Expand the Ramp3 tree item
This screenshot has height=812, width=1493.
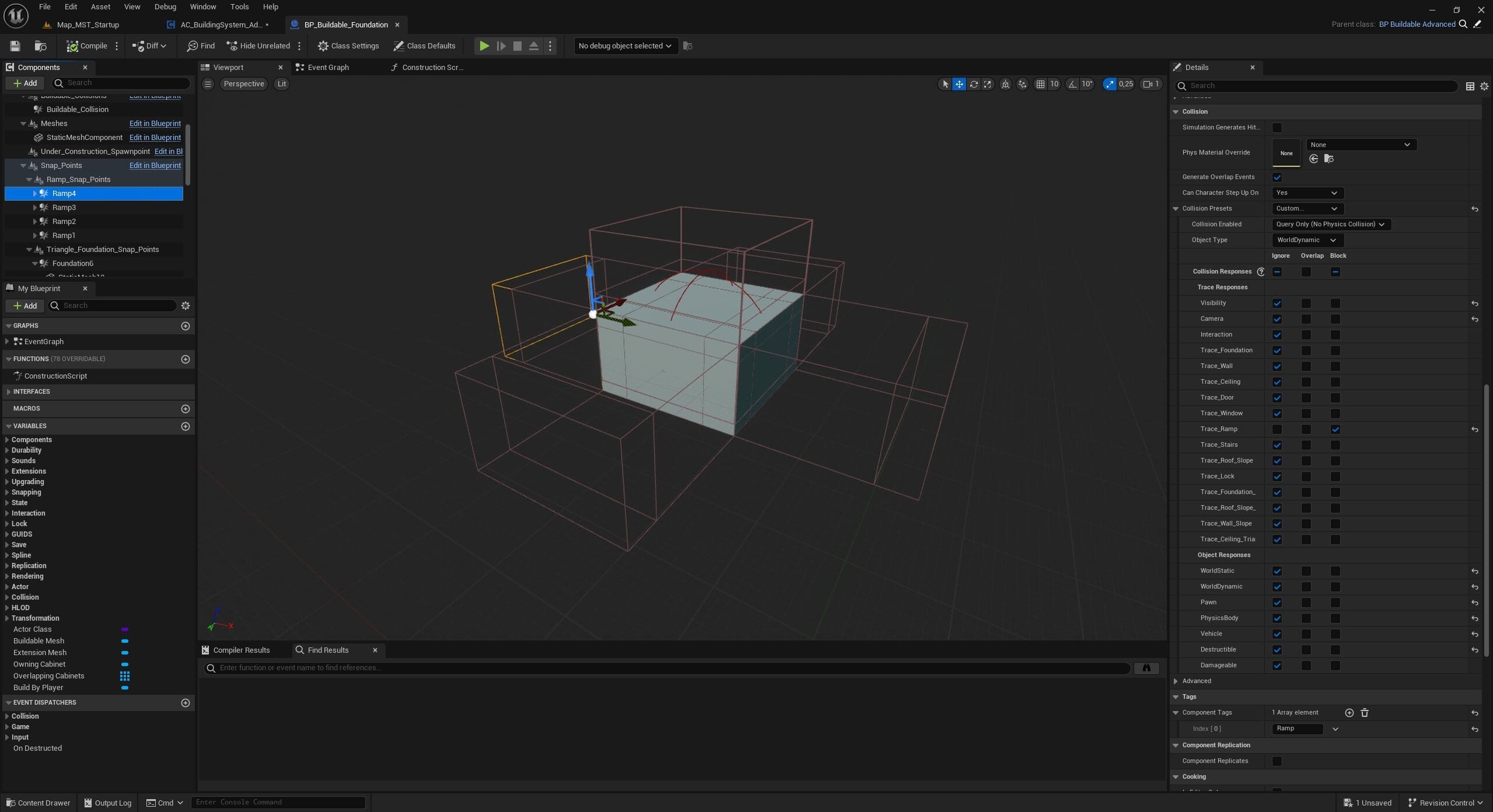click(35, 208)
